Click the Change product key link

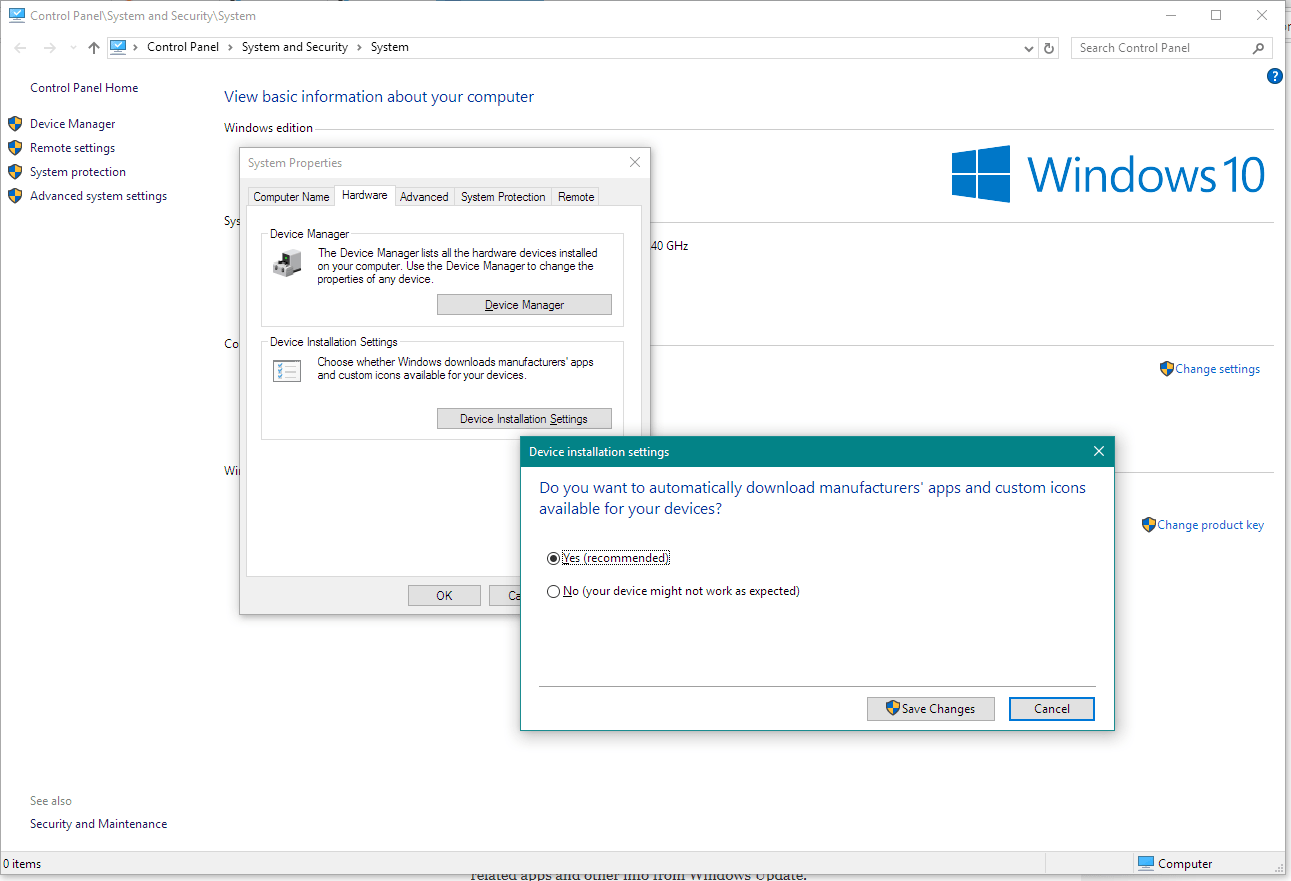pyautogui.click(x=1210, y=525)
